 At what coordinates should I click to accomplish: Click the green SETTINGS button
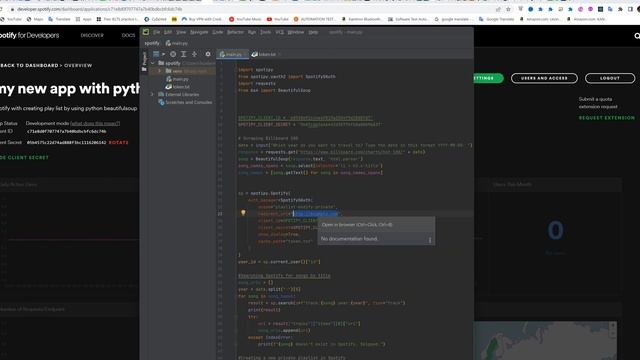488,78
